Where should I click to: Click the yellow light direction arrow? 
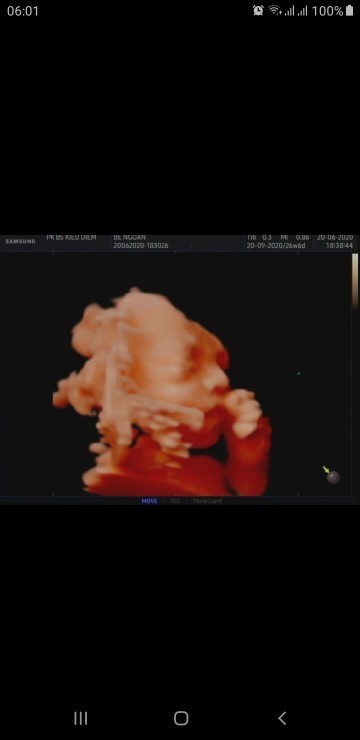point(326,469)
